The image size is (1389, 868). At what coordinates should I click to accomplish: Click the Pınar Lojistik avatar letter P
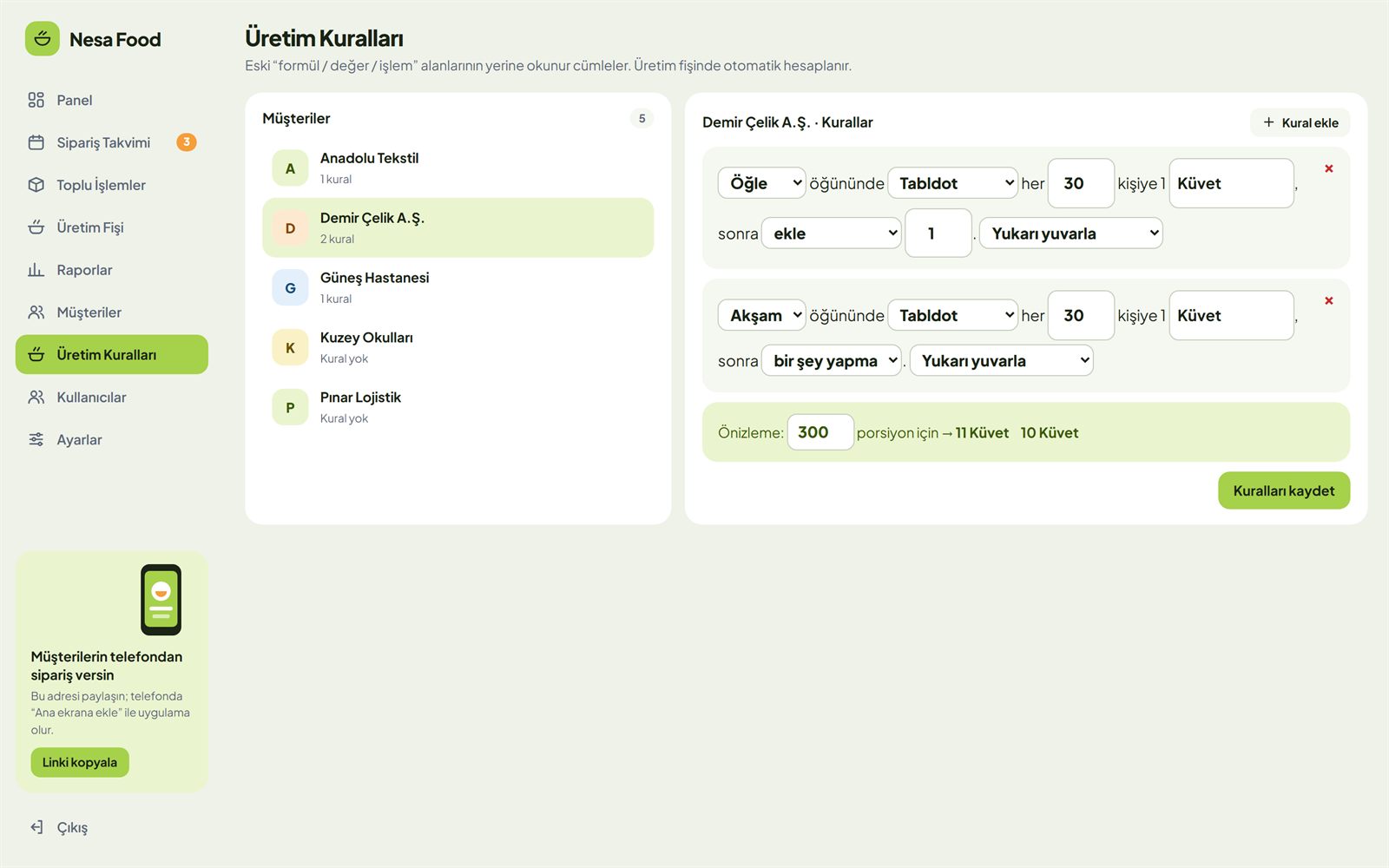(x=290, y=408)
